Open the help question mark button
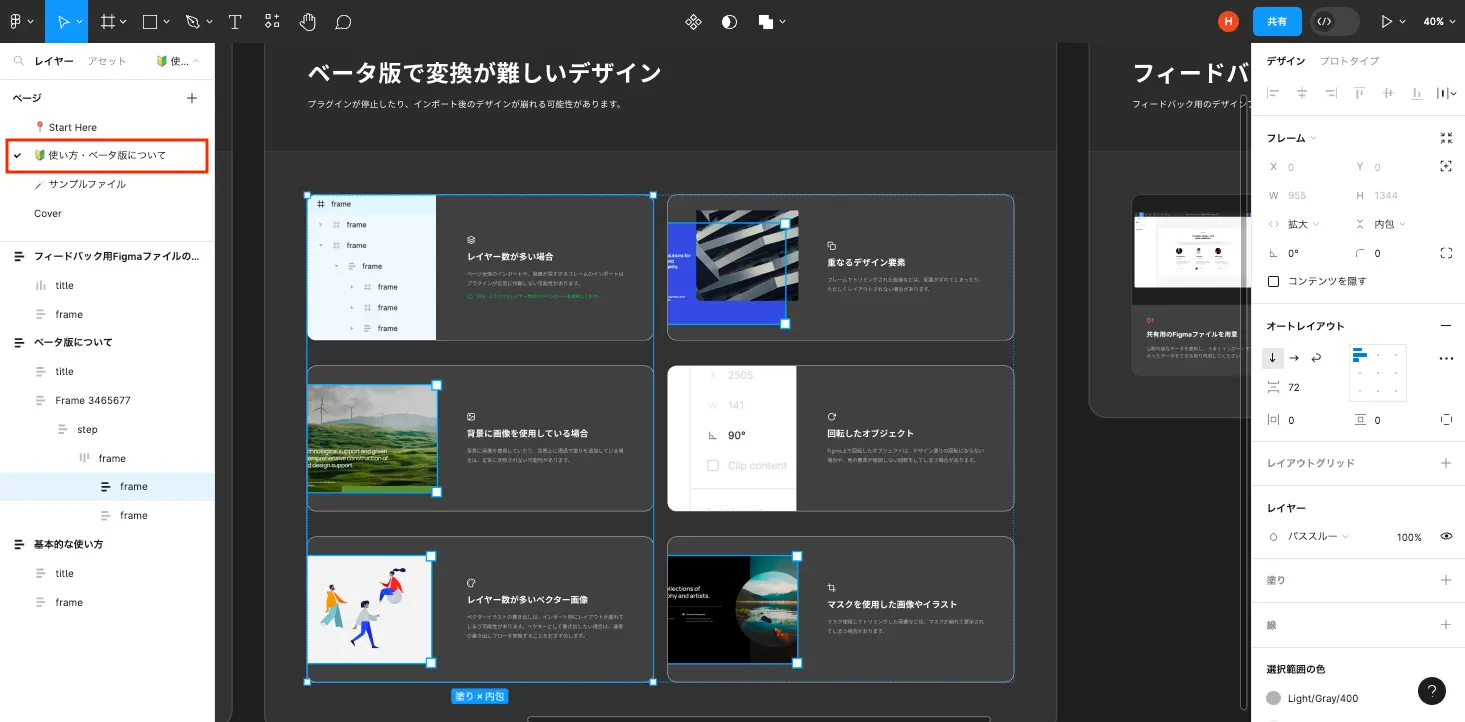Screen dimensions: 1465x722 click(x=1432, y=690)
